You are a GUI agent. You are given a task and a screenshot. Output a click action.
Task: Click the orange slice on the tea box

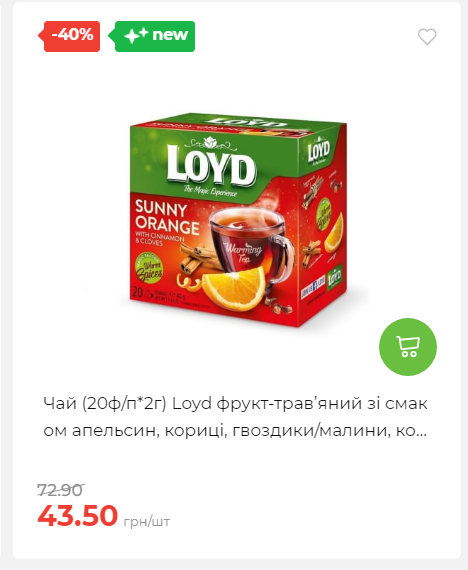[233, 289]
